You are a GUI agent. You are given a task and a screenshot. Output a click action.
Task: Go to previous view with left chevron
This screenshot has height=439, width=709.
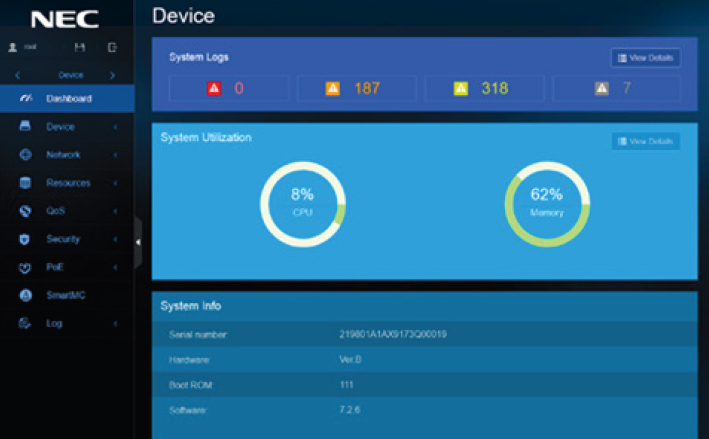[18, 75]
